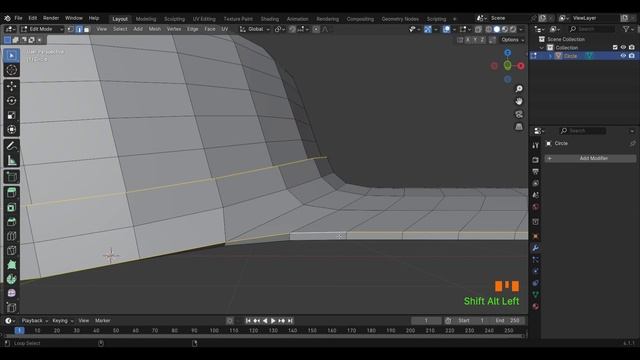Open the File menu

click(18, 18)
